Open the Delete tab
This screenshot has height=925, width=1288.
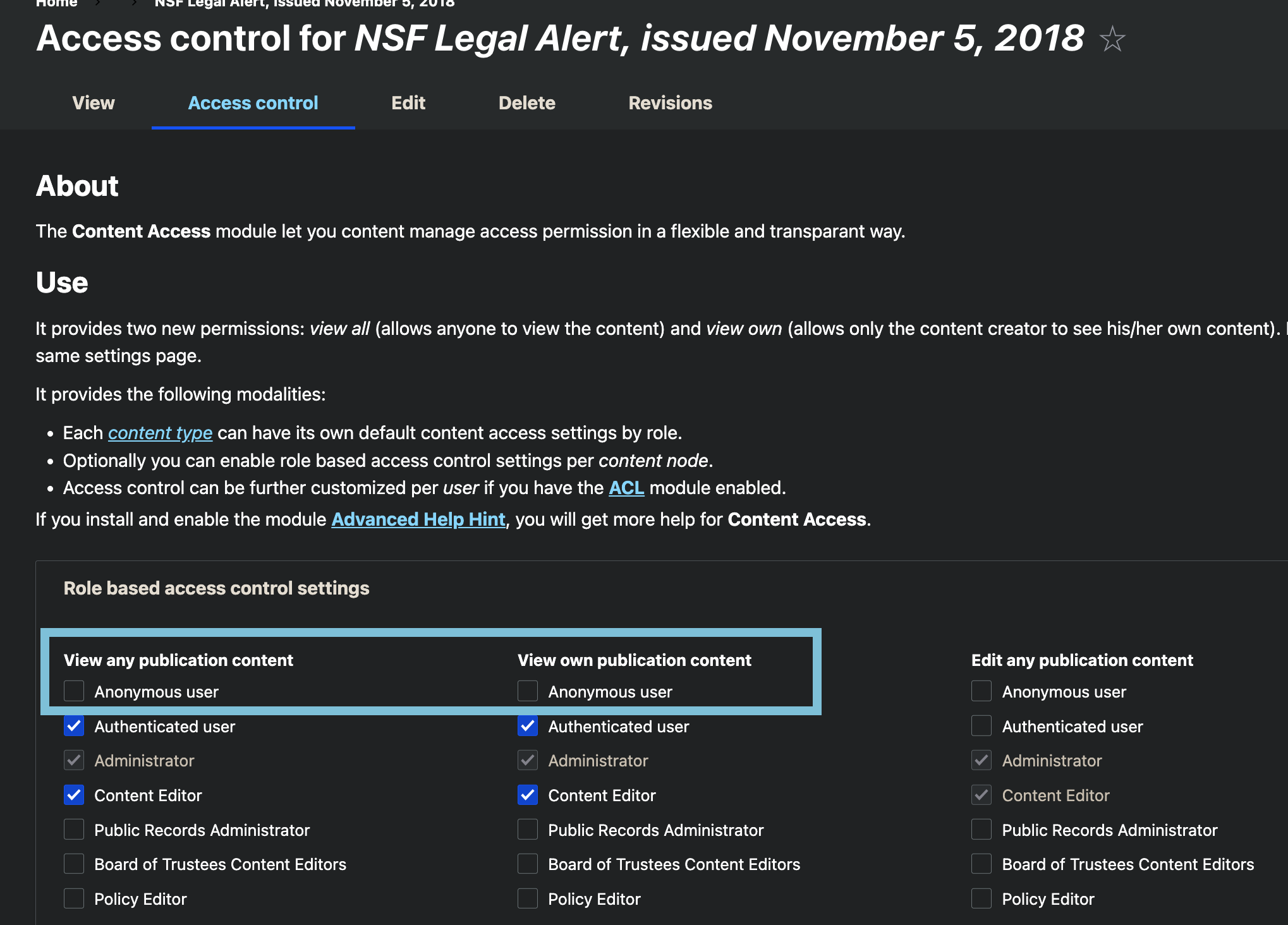pyautogui.click(x=527, y=103)
